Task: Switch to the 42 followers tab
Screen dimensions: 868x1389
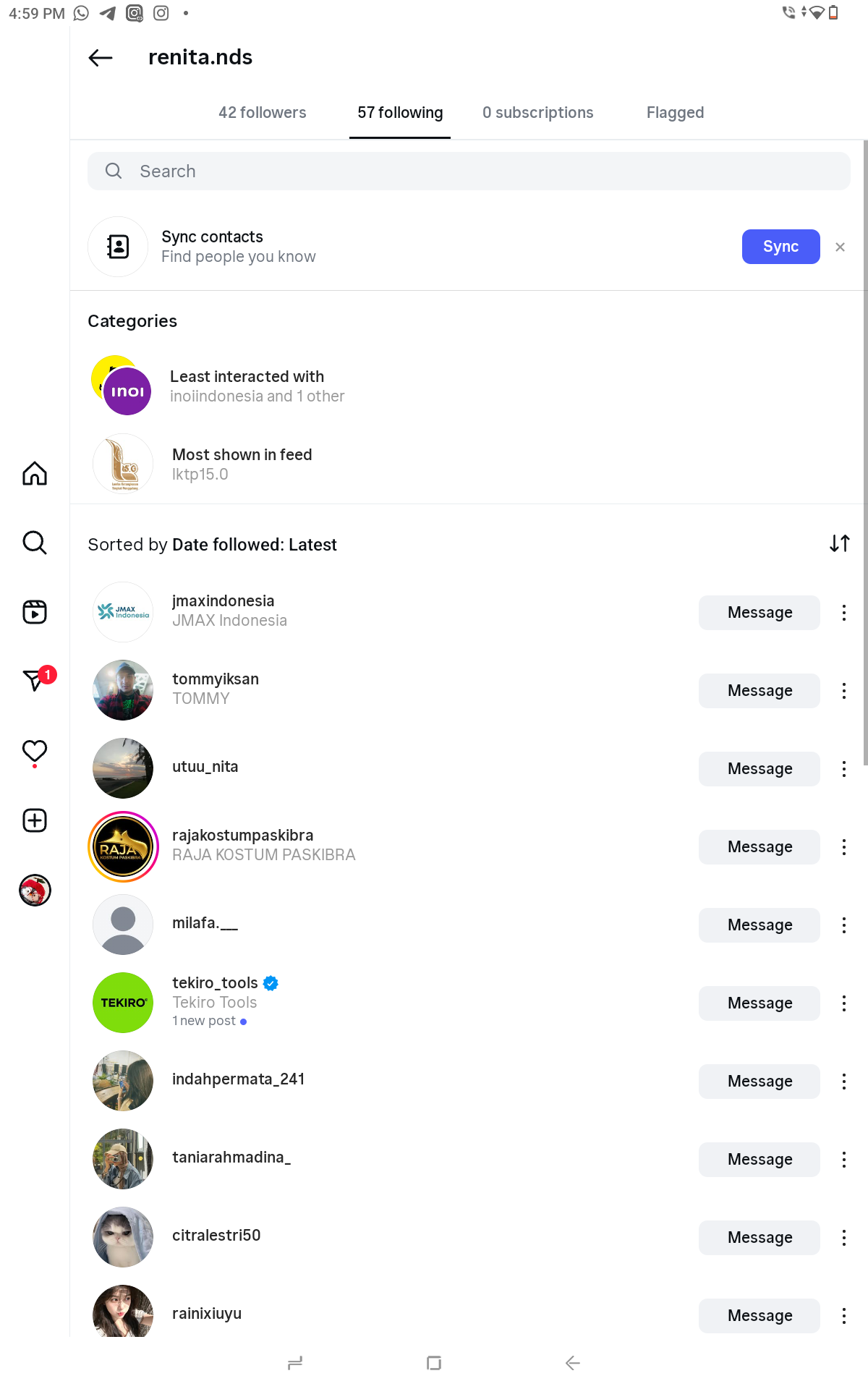Action: pos(262,113)
